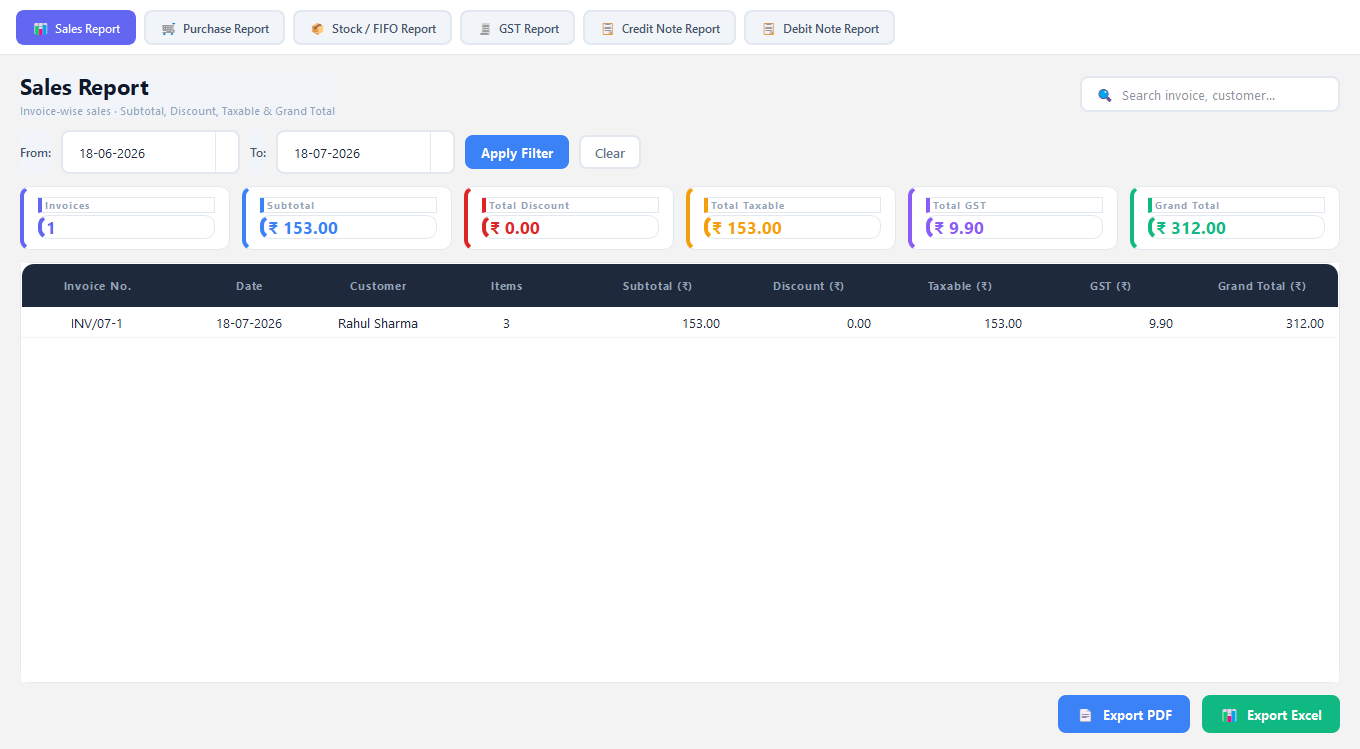Click the Sales Report tab chart icon
The height and width of the screenshot is (749, 1360).
40,29
